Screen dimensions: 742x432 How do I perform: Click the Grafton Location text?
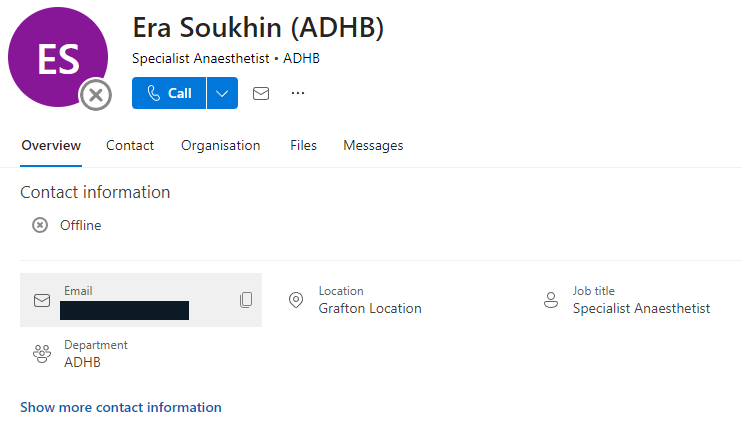pos(370,308)
